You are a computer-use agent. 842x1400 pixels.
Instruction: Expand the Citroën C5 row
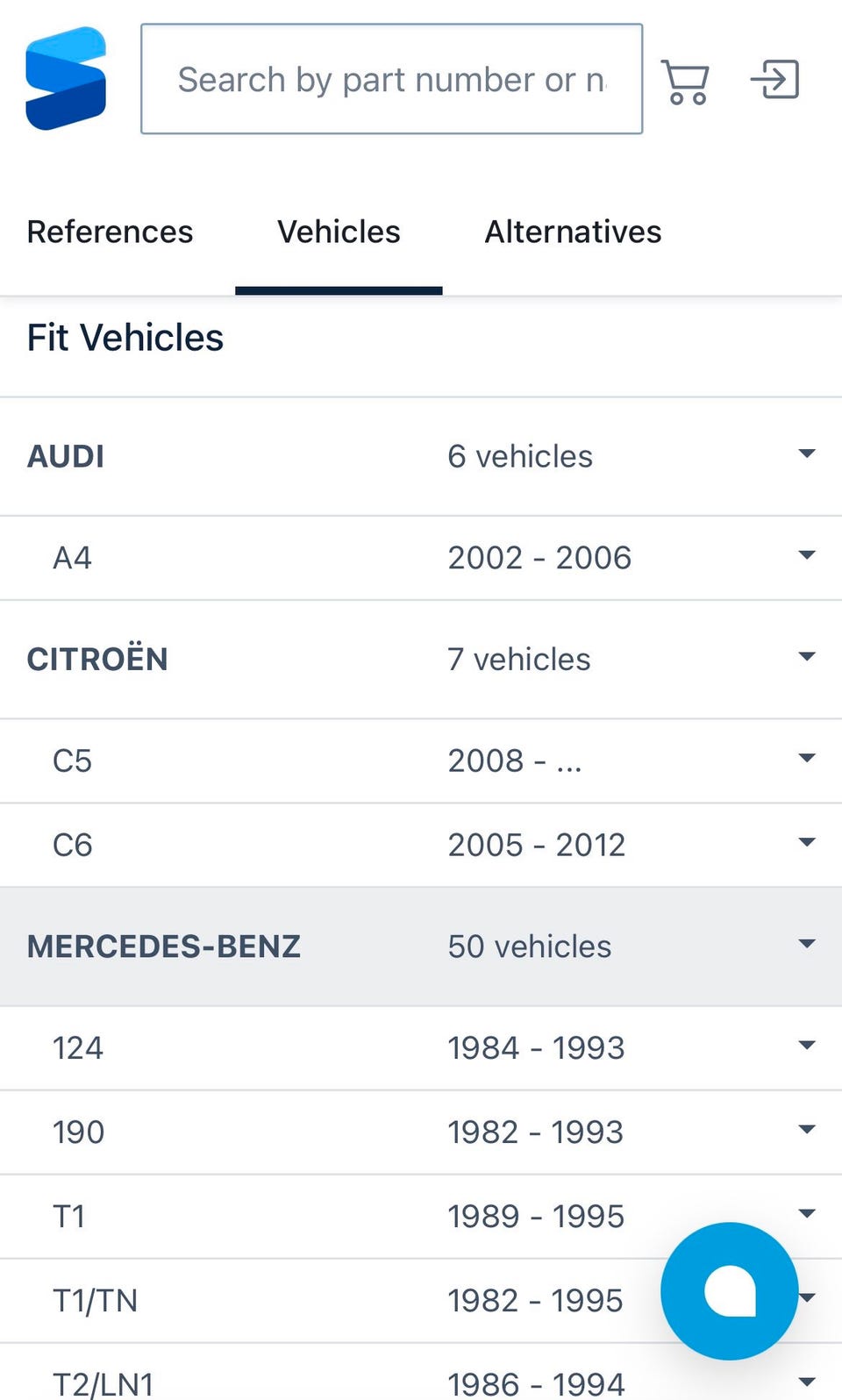[x=807, y=759]
